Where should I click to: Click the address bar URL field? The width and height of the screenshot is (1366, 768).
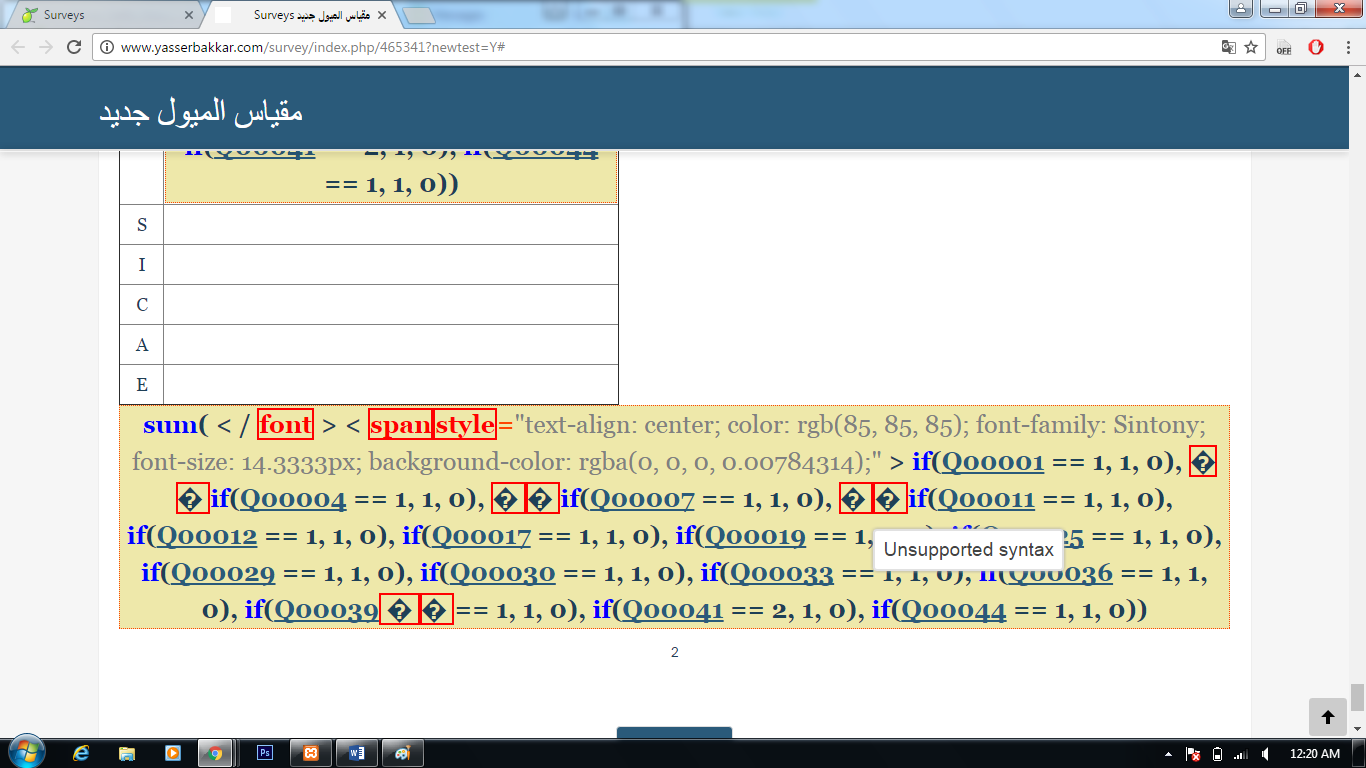coord(650,47)
